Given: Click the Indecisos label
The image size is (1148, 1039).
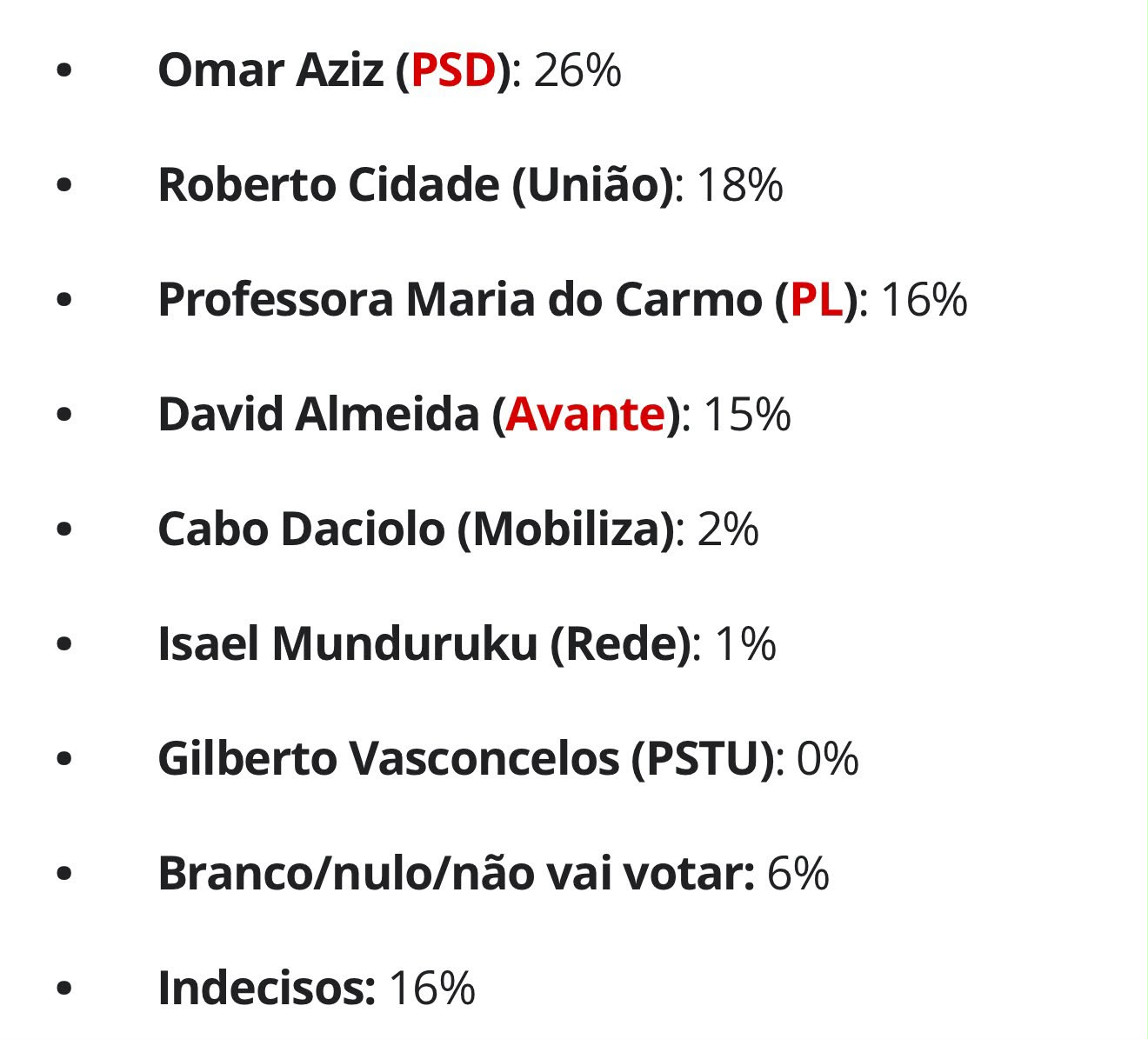Looking at the screenshot, I should pyautogui.click(x=267, y=989).
